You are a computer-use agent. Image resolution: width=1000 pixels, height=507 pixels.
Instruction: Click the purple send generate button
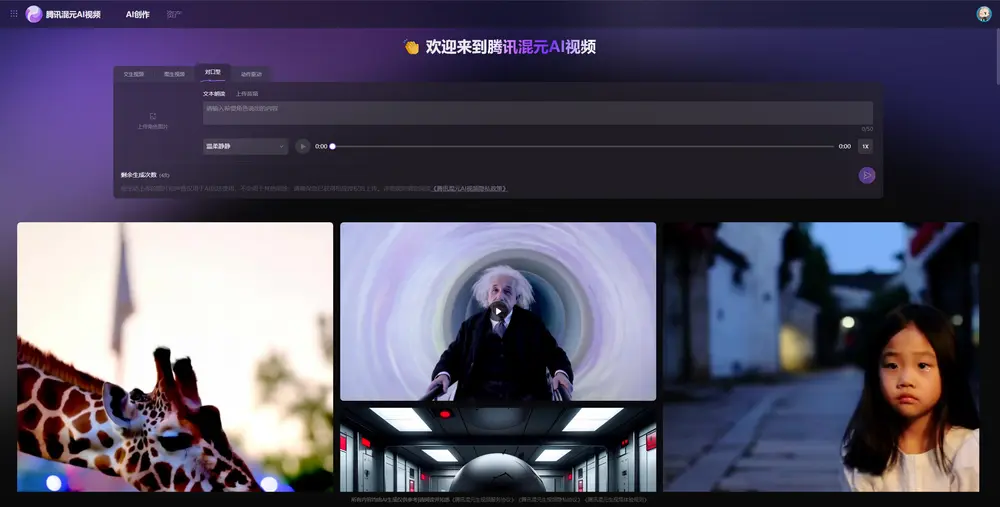pyautogui.click(x=867, y=175)
